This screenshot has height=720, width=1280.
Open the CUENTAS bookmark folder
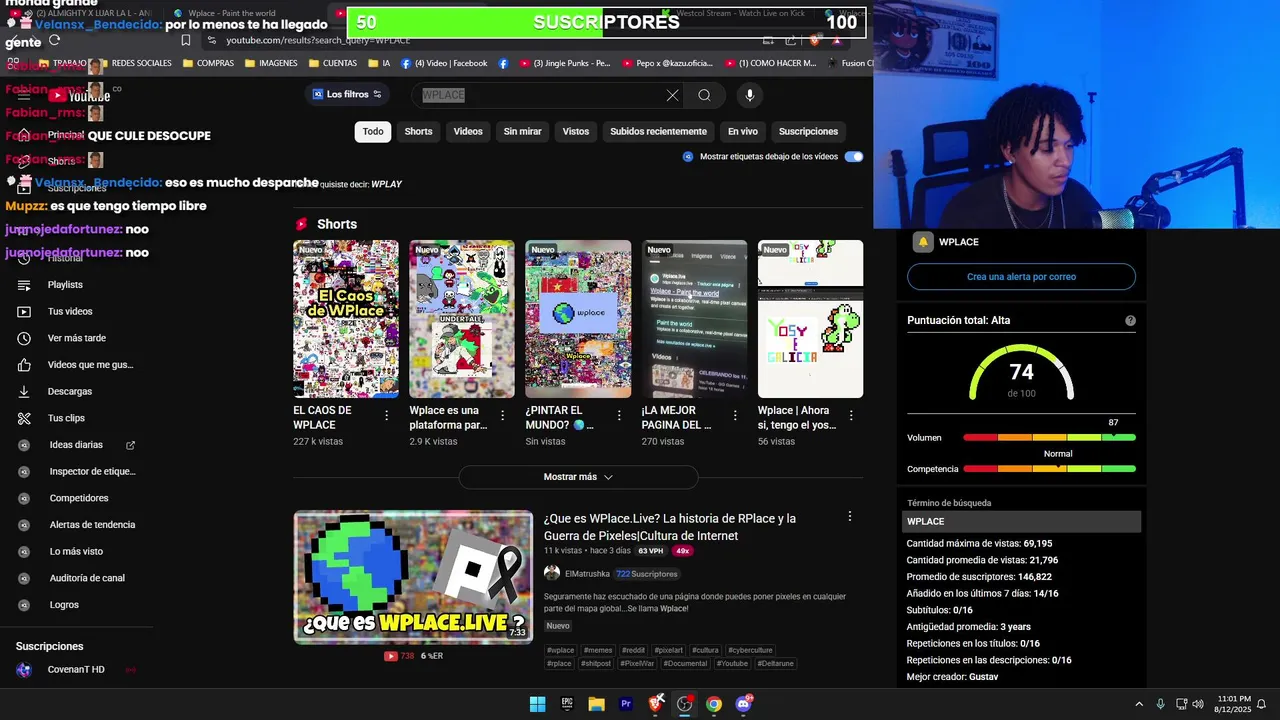coord(332,63)
